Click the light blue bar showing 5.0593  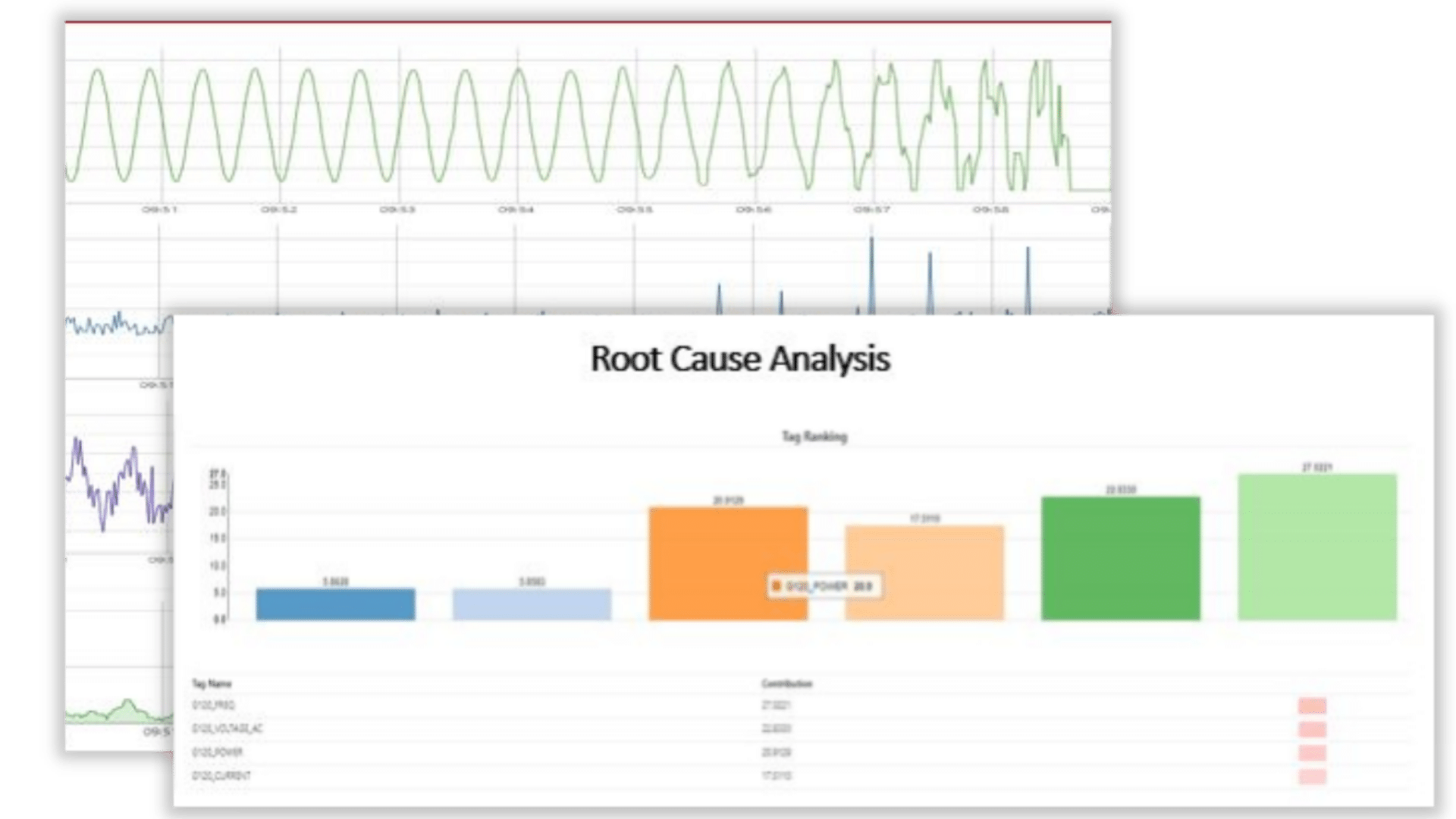coord(531,604)
